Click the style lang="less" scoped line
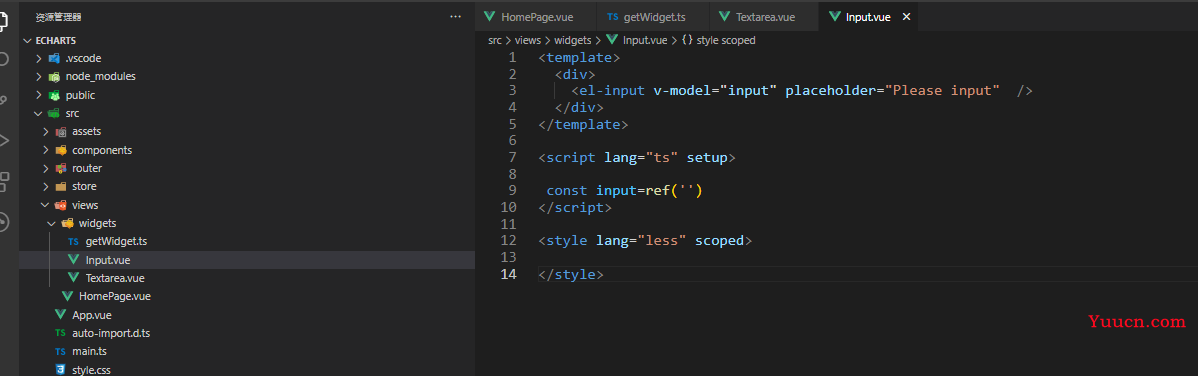The height and width of the screenshot is (376, 1198). click(646, 240)
